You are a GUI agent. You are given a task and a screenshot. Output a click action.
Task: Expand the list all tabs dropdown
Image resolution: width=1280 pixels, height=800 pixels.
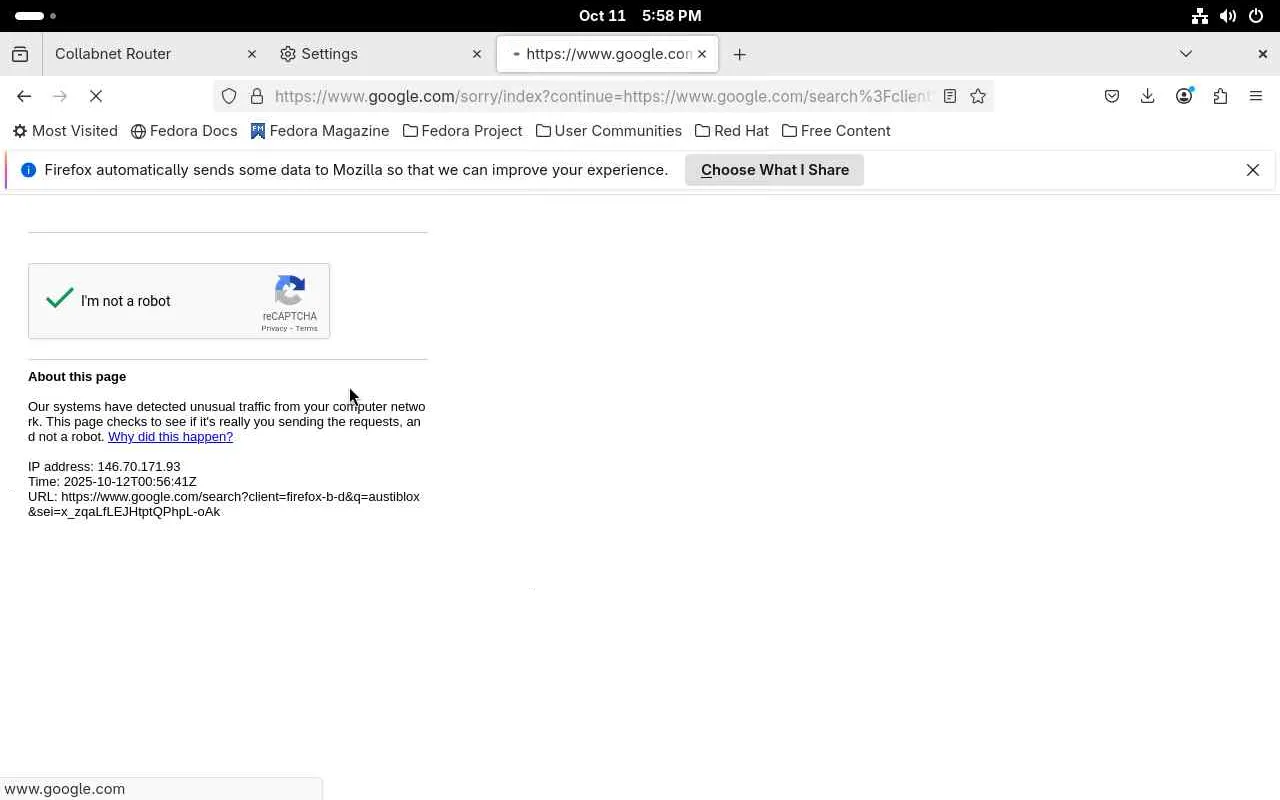(x=1186, y=54)
